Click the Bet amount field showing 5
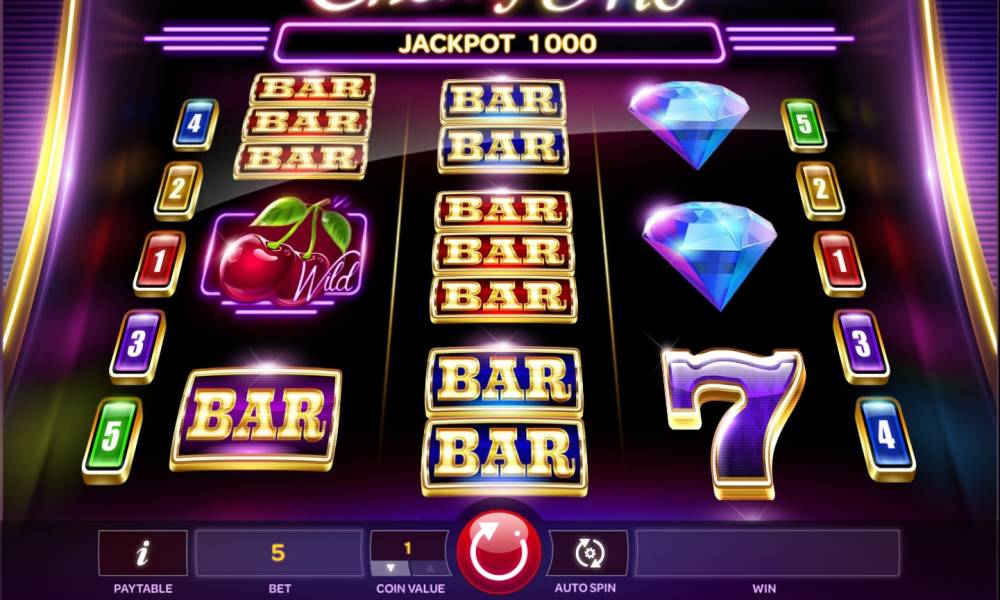Screen dimensions: 1000x600 (x=279, y=553)
